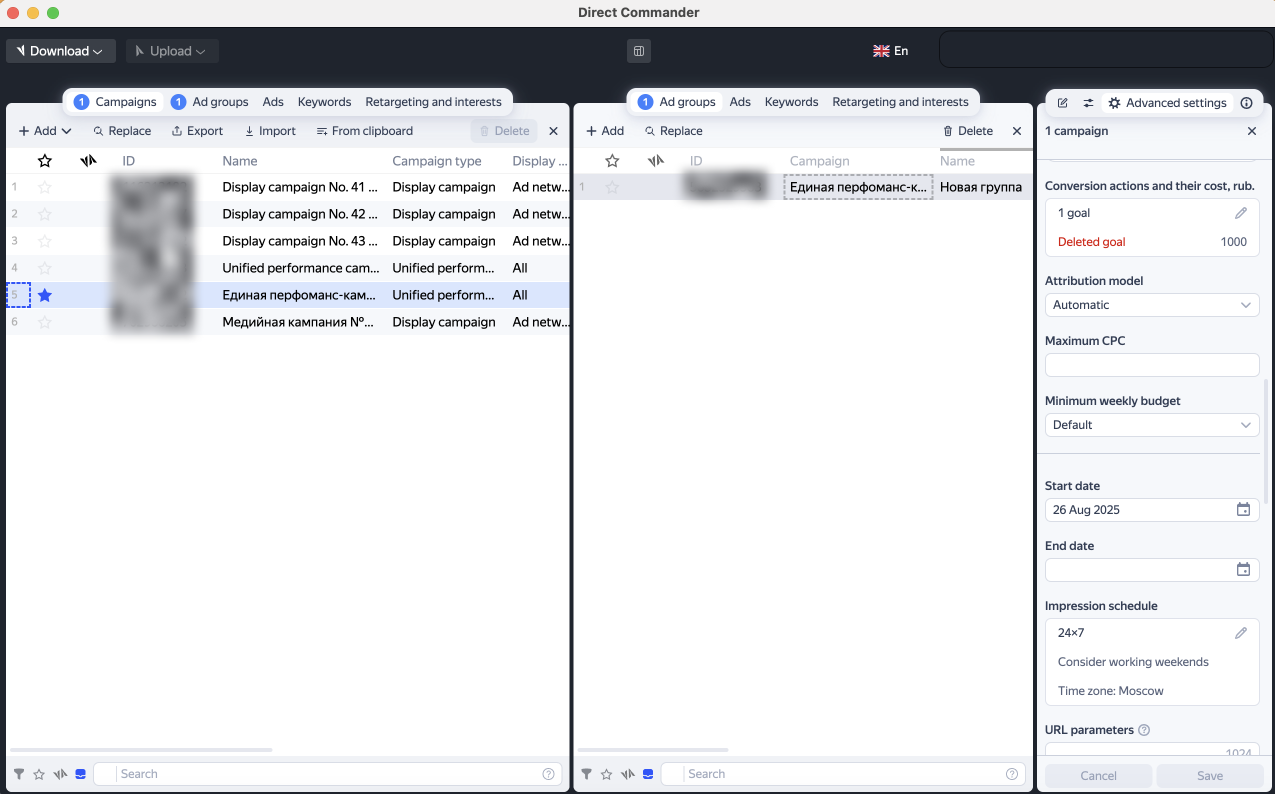Edit the impression schedule with the pencil icon

[1241, 633]
